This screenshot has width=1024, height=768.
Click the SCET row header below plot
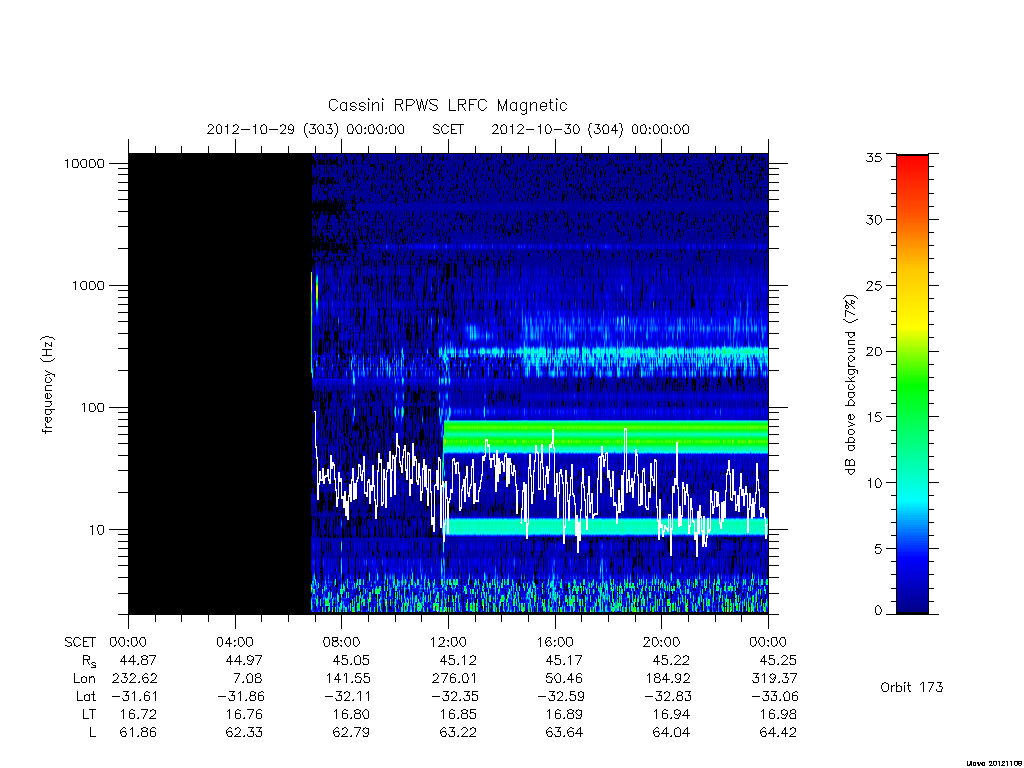[80, 643]
